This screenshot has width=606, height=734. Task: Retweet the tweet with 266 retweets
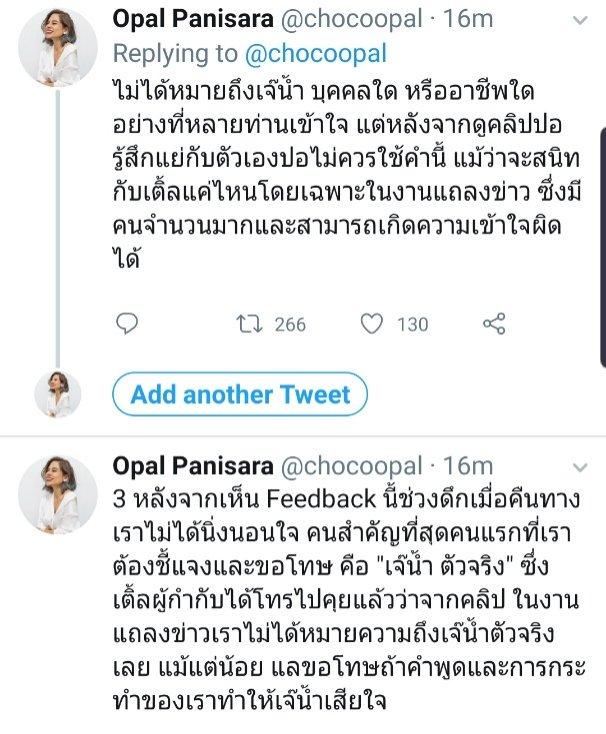click(242, 323)
